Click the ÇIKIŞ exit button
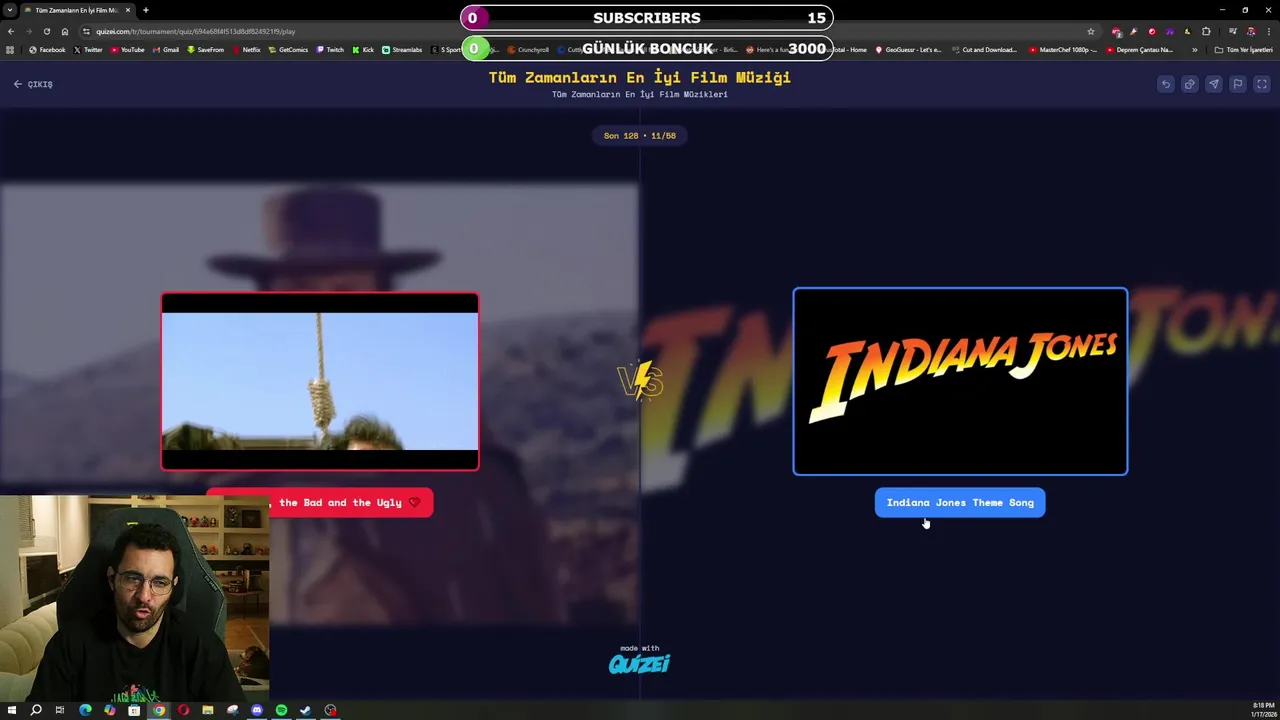This screenshot has width=1280, height=720. pyautogui.click(x=33, y=84)
